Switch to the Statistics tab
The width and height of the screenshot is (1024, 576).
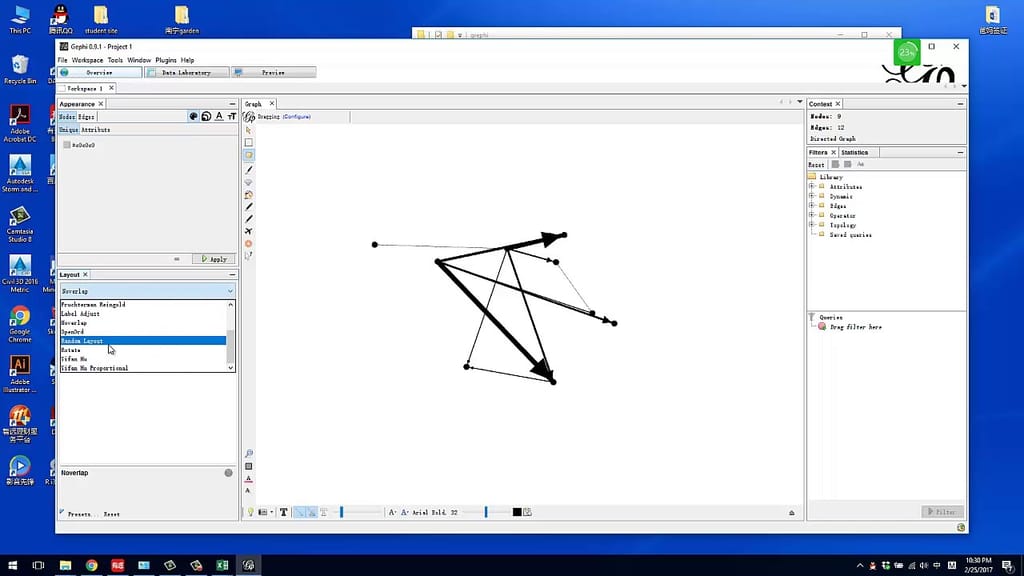tap(855, 152)
